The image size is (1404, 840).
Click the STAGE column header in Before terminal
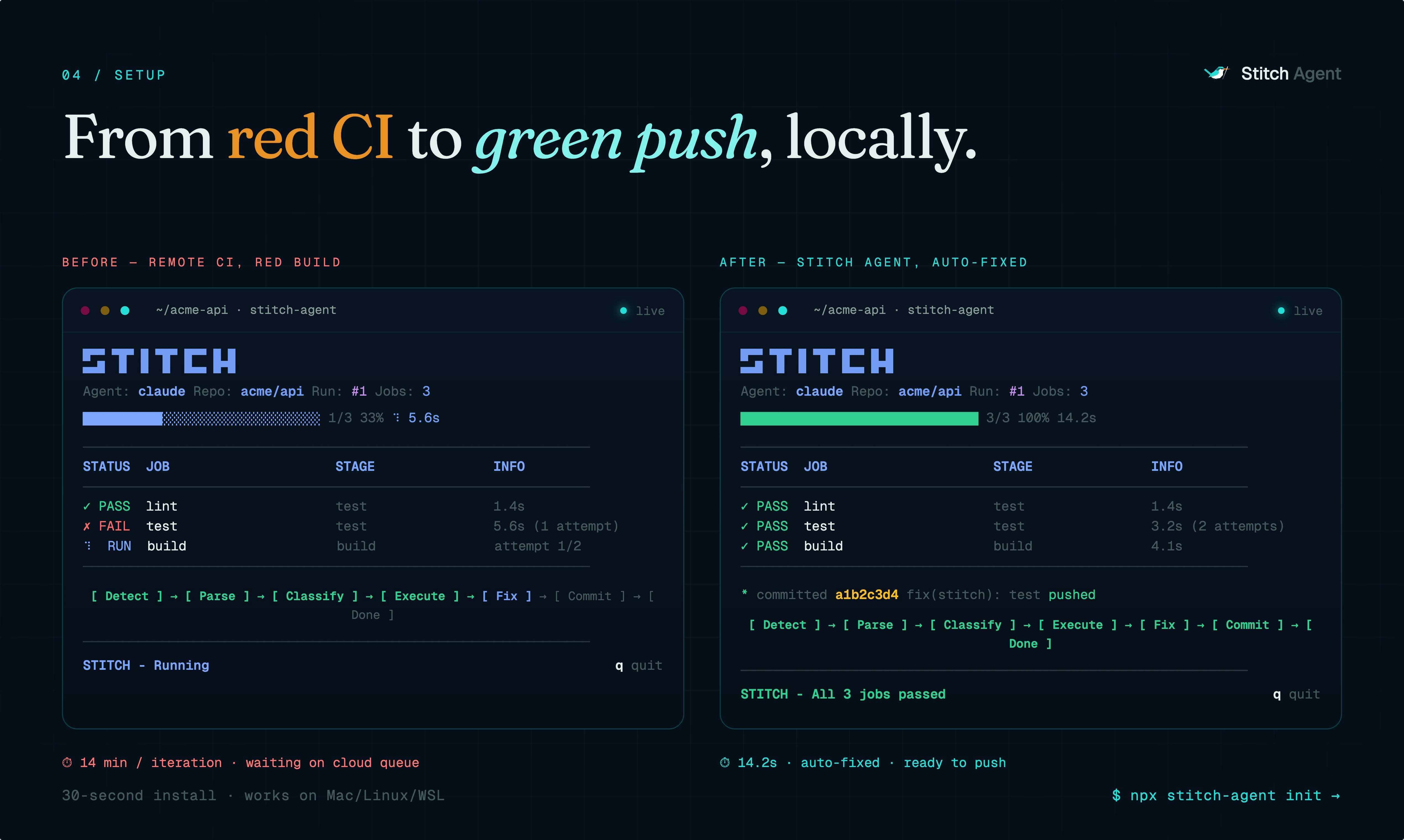[355, 466]
